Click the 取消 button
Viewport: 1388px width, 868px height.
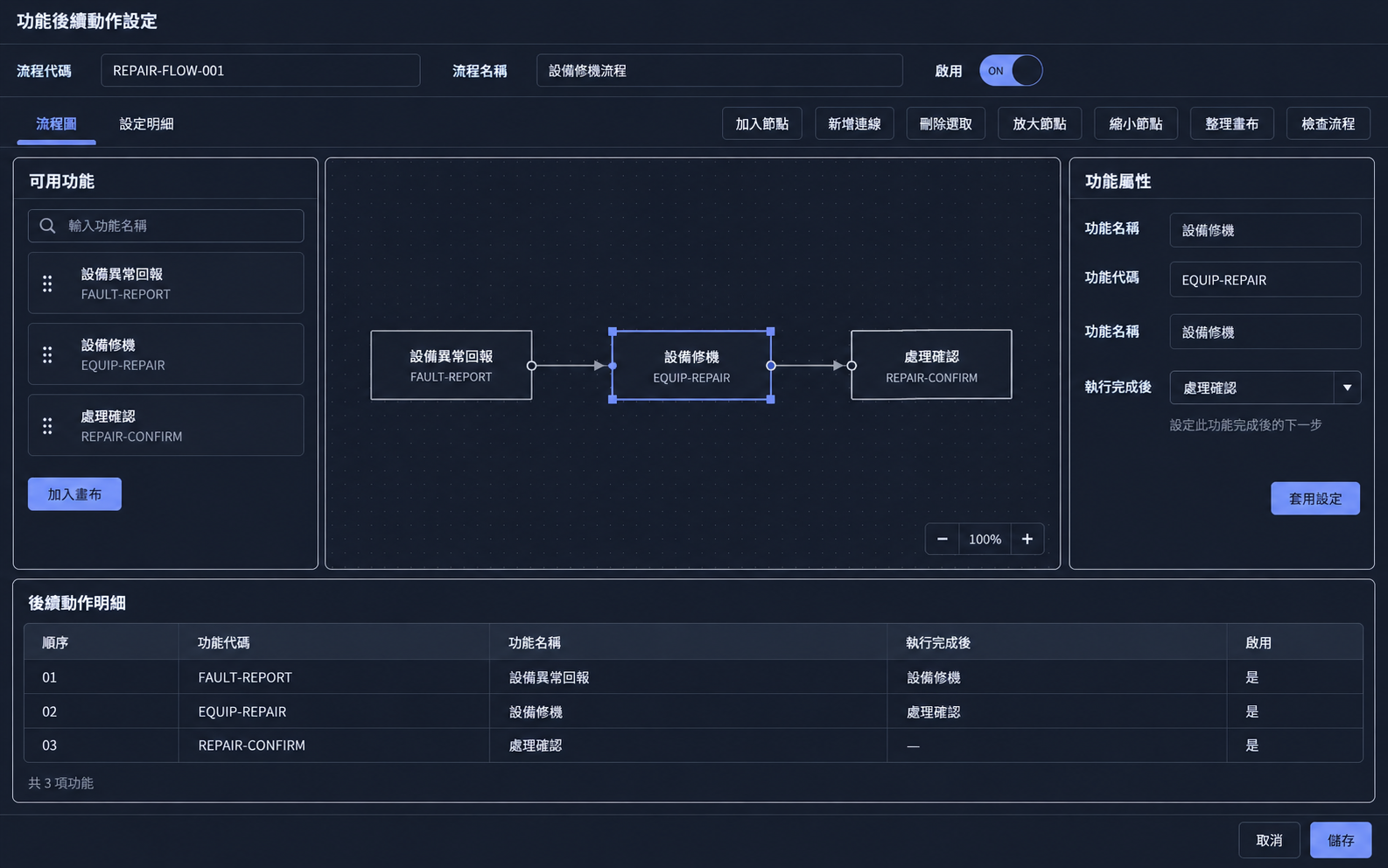point(1269,840)
